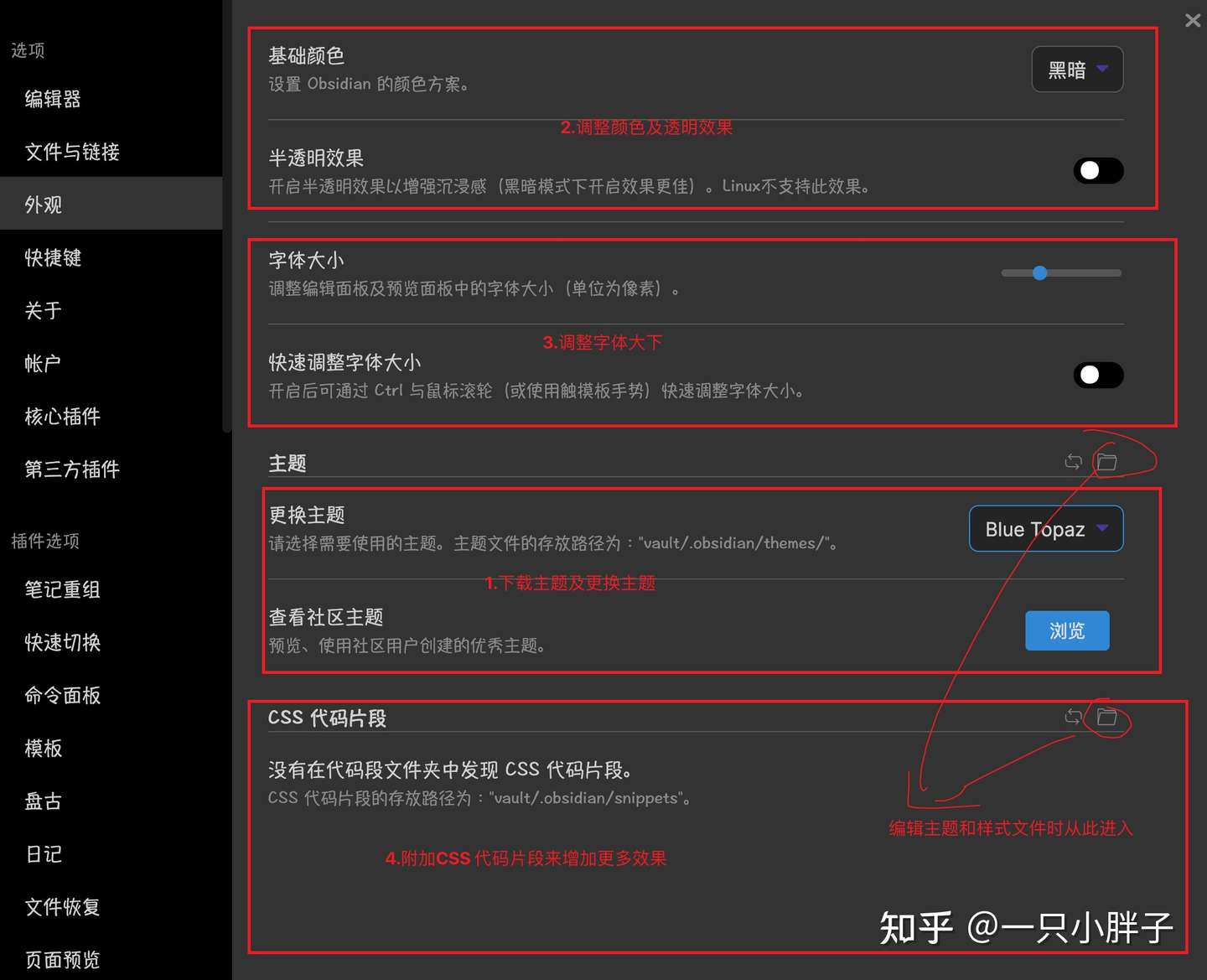1207x980 pixels.
Task: Click the sidebar scrollbar
Action: click(227, 218)
